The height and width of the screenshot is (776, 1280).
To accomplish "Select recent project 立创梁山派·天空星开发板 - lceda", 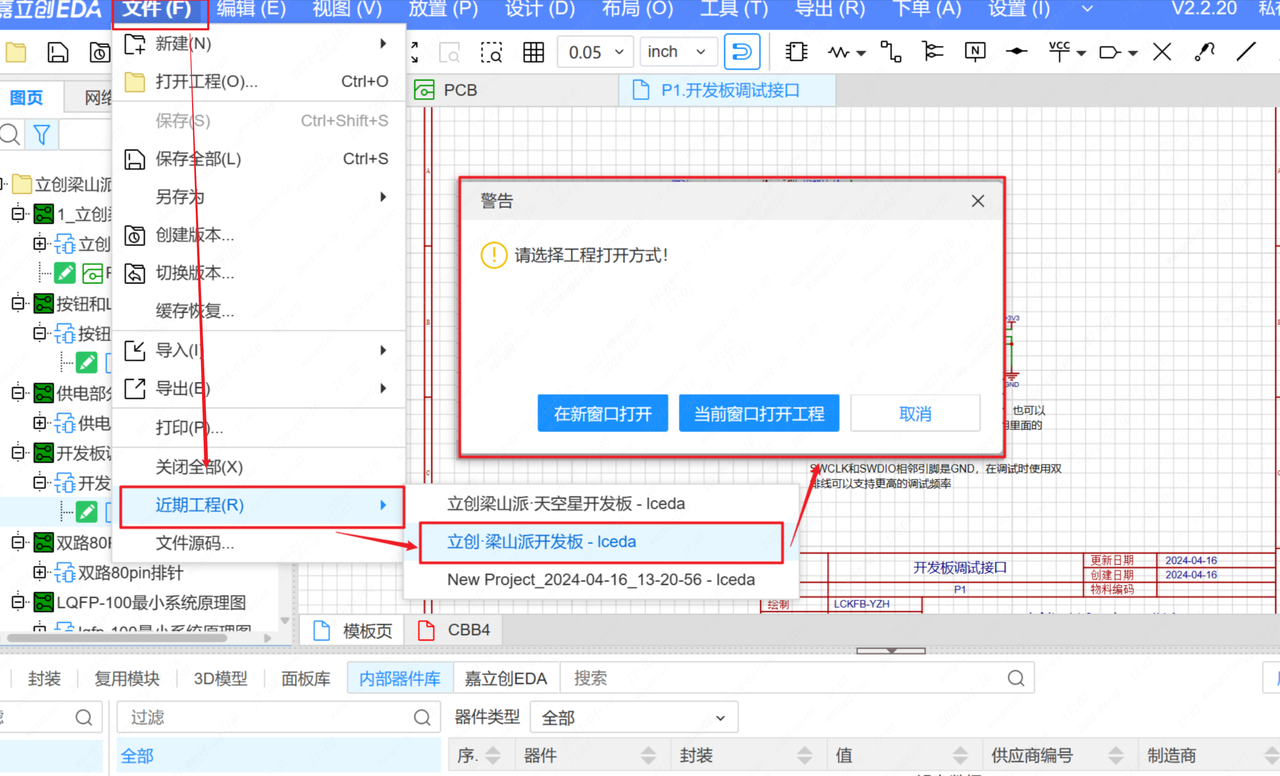I will point(600,504).
